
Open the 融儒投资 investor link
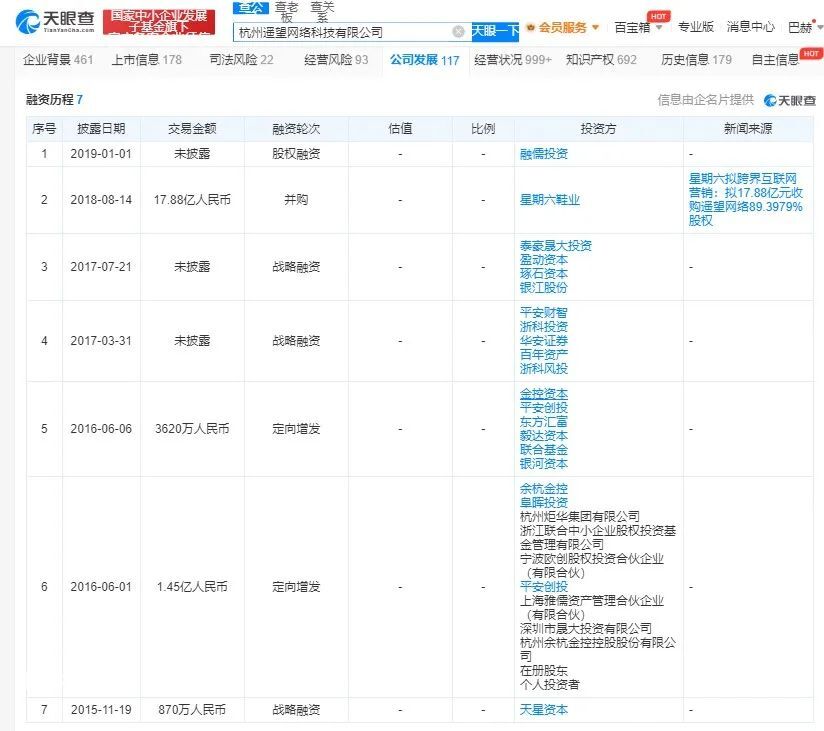[543, 154]
